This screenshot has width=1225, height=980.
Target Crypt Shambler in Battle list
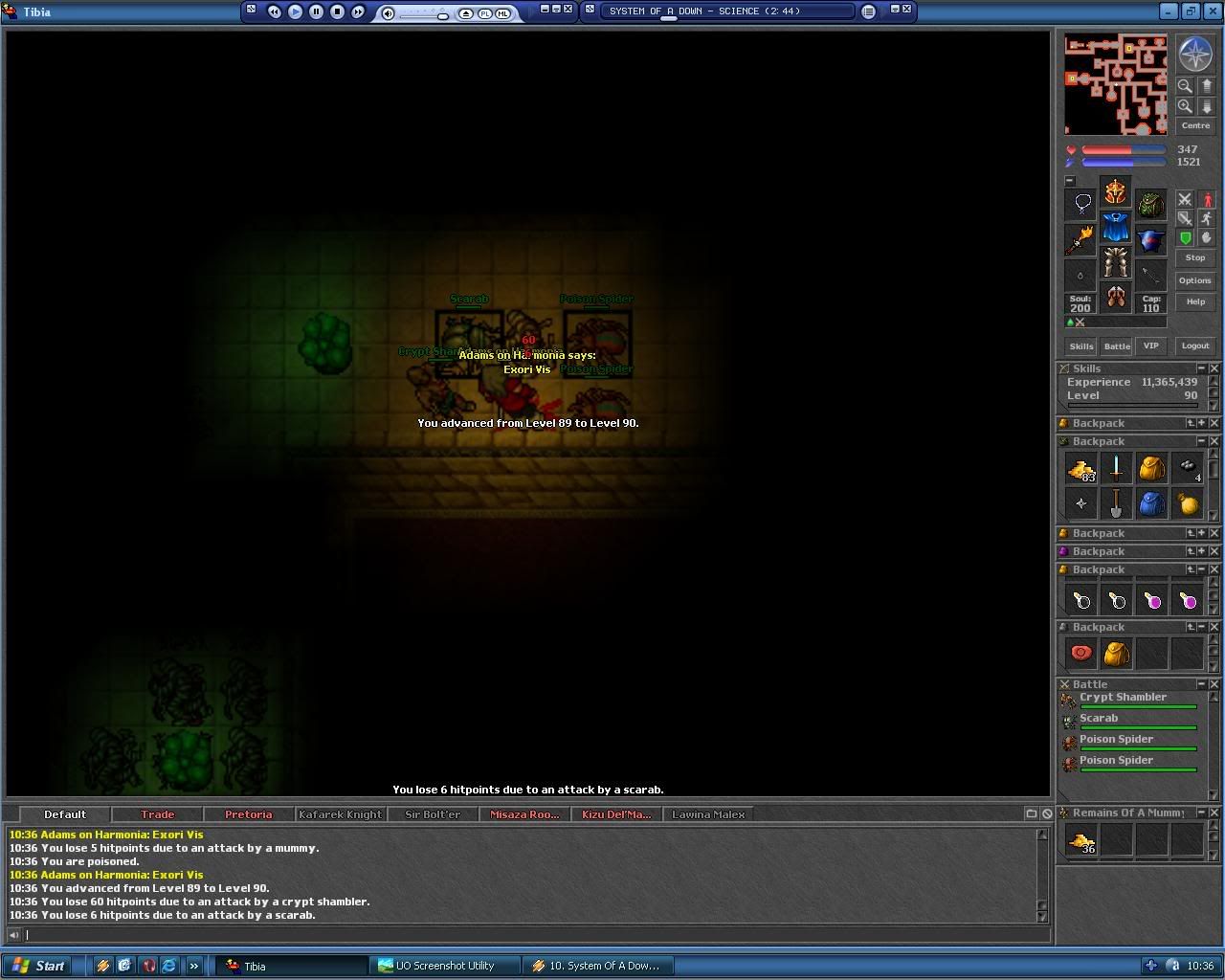1128,701
